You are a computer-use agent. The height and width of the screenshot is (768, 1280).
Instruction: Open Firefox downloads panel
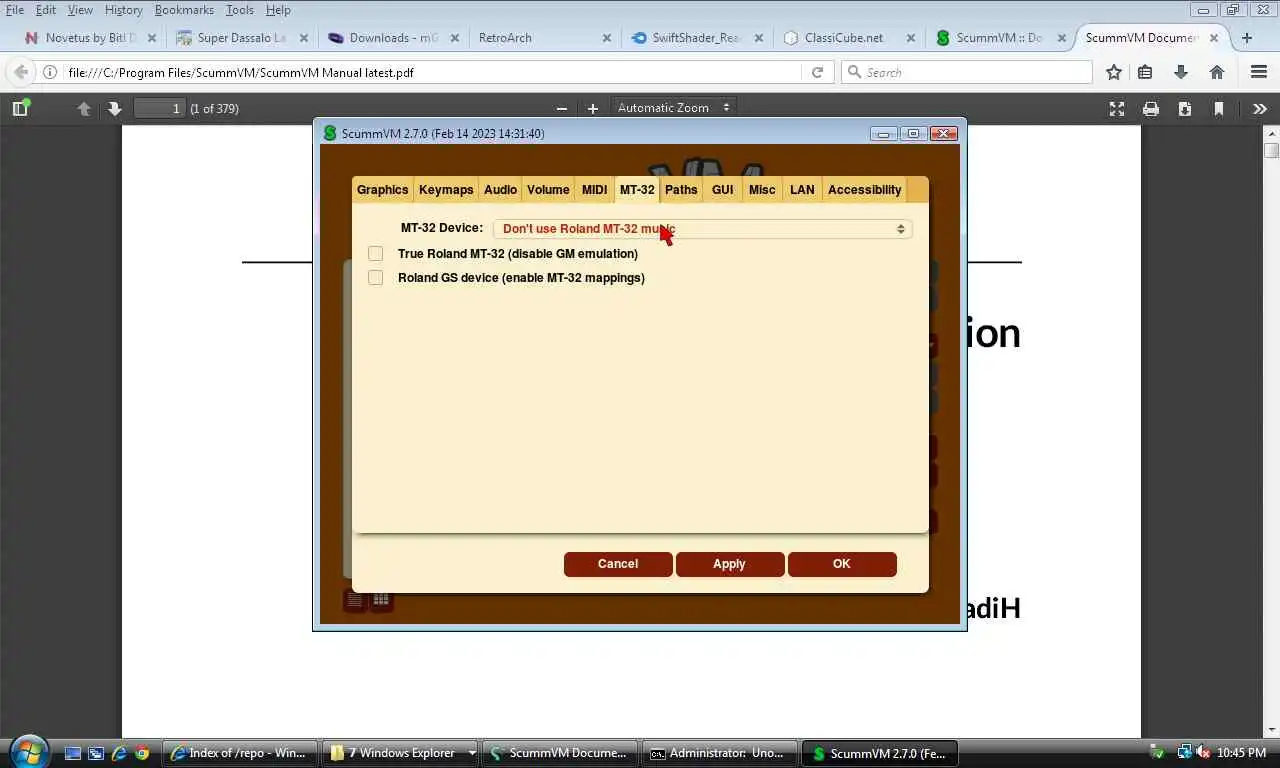[x=1181, y=72]
